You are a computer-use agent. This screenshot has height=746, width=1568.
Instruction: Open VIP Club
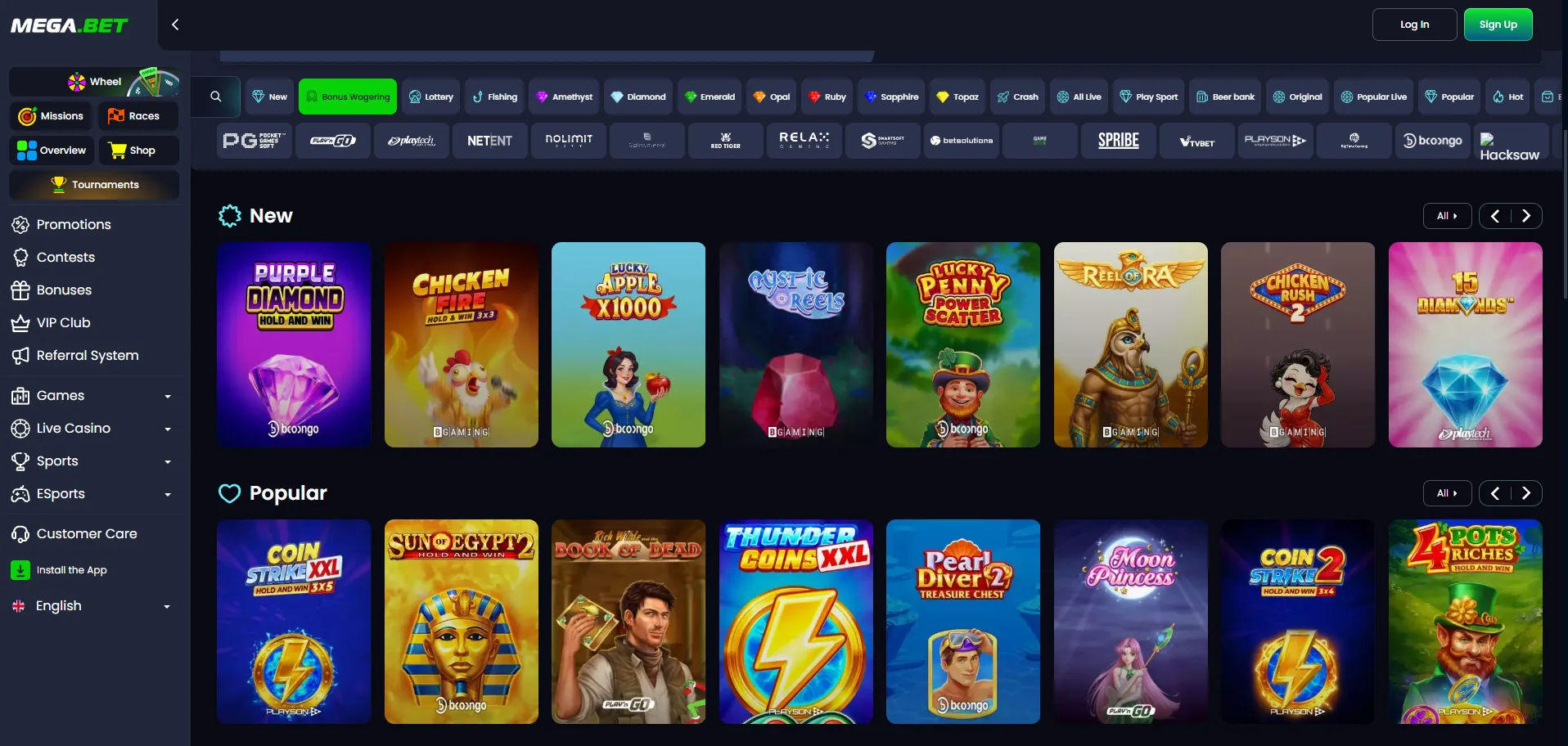(x=63, y=322)
